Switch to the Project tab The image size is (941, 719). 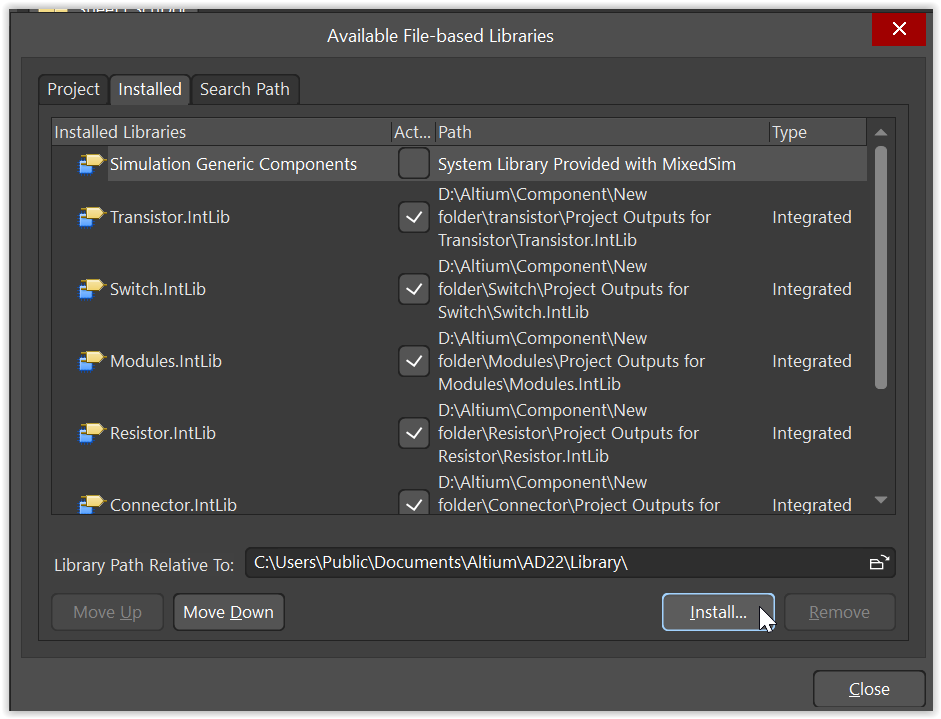(x=73, y=89)
